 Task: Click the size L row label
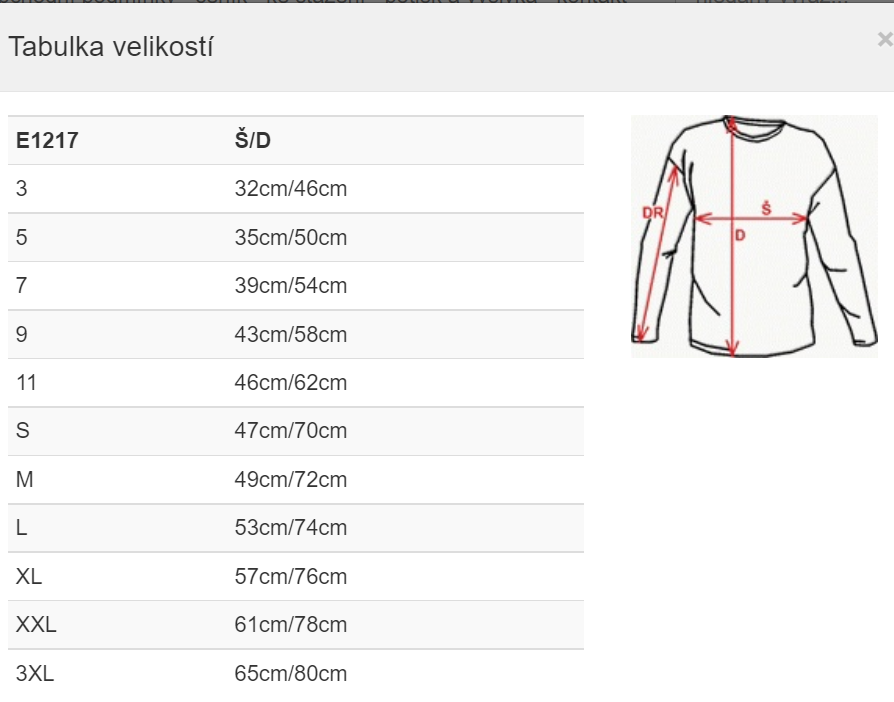point(22,528)
